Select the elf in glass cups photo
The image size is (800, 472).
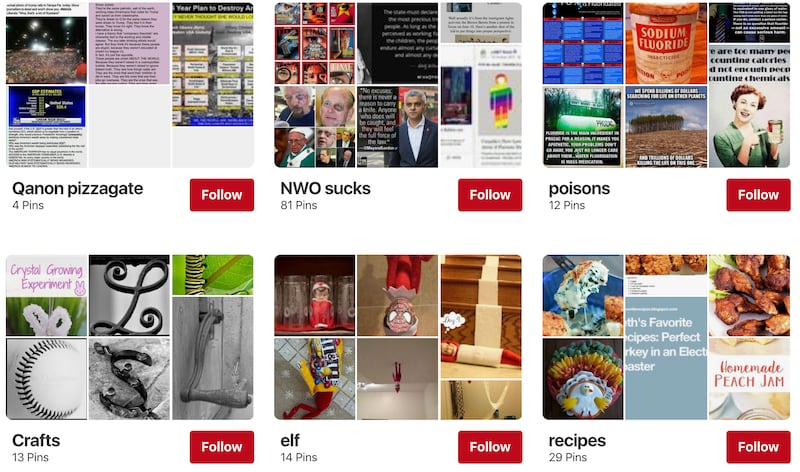314,295
